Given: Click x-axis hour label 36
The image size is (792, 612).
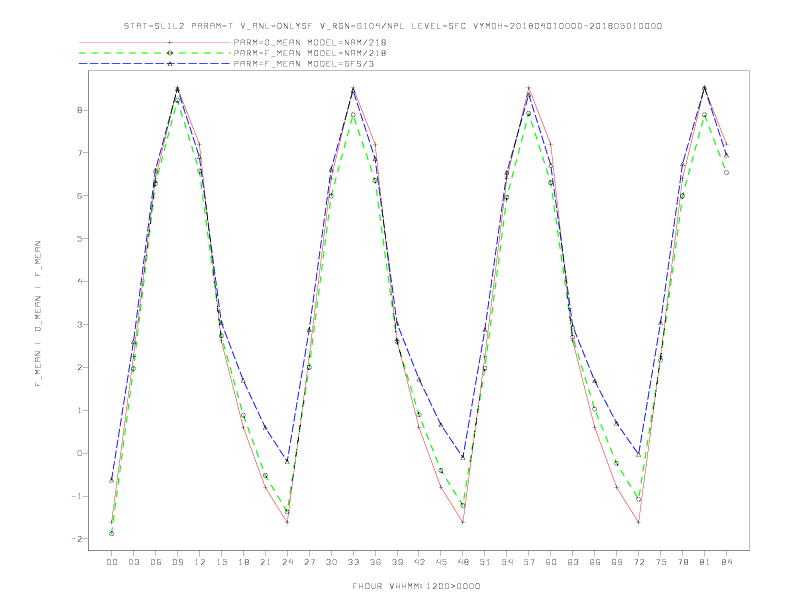Looking at the screenshot, I should coord(375,562).
